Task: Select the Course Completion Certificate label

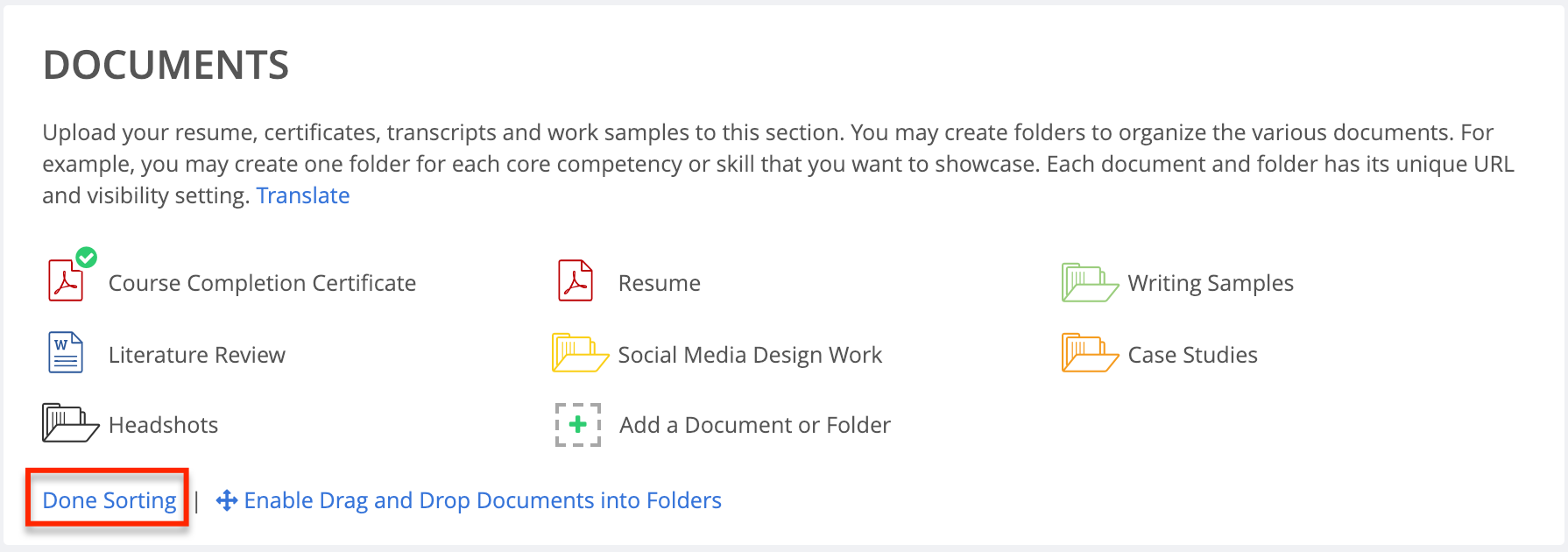Action: (x=262, y=283)
